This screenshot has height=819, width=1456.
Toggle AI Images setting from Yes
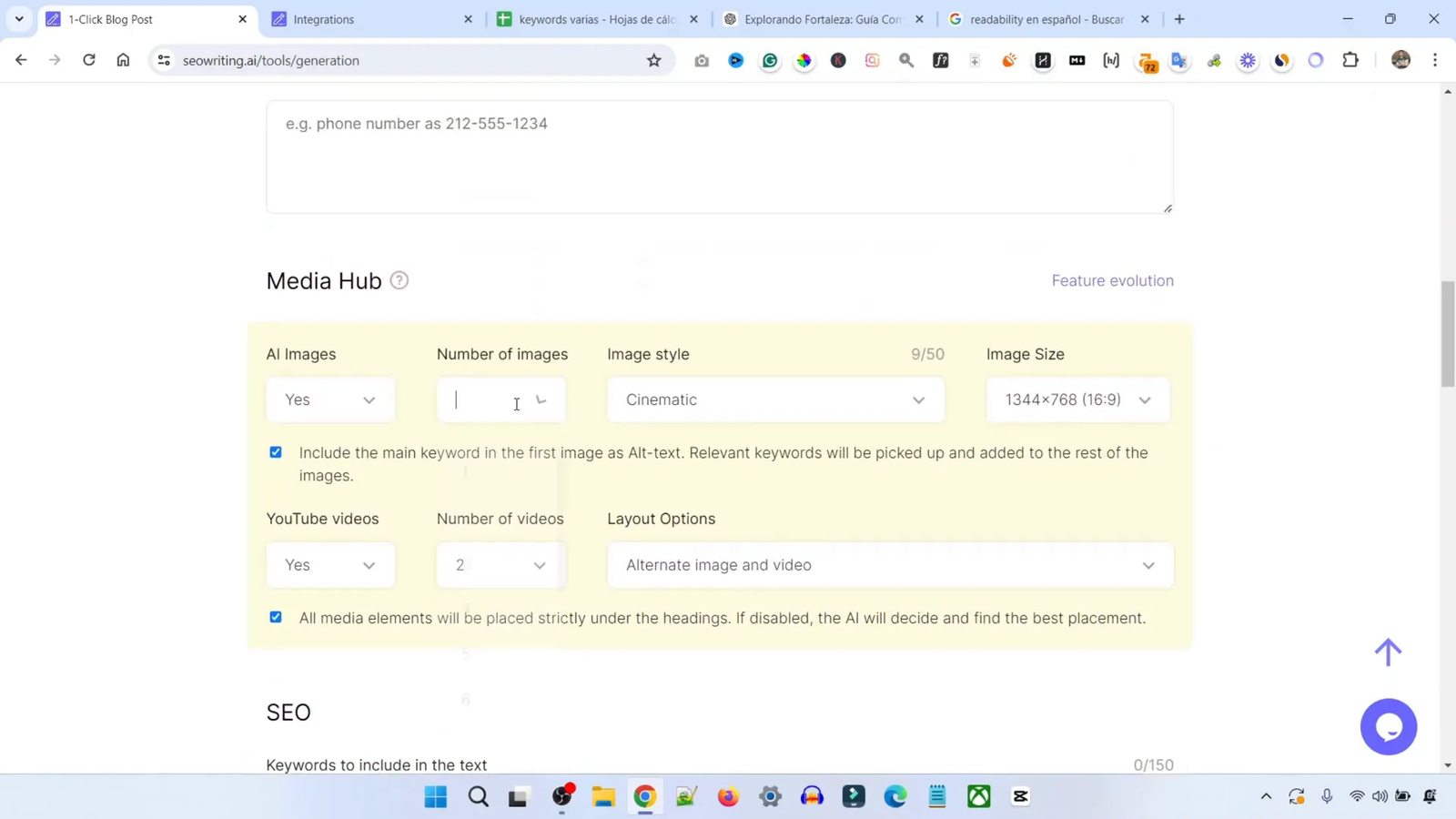point(330,399)
